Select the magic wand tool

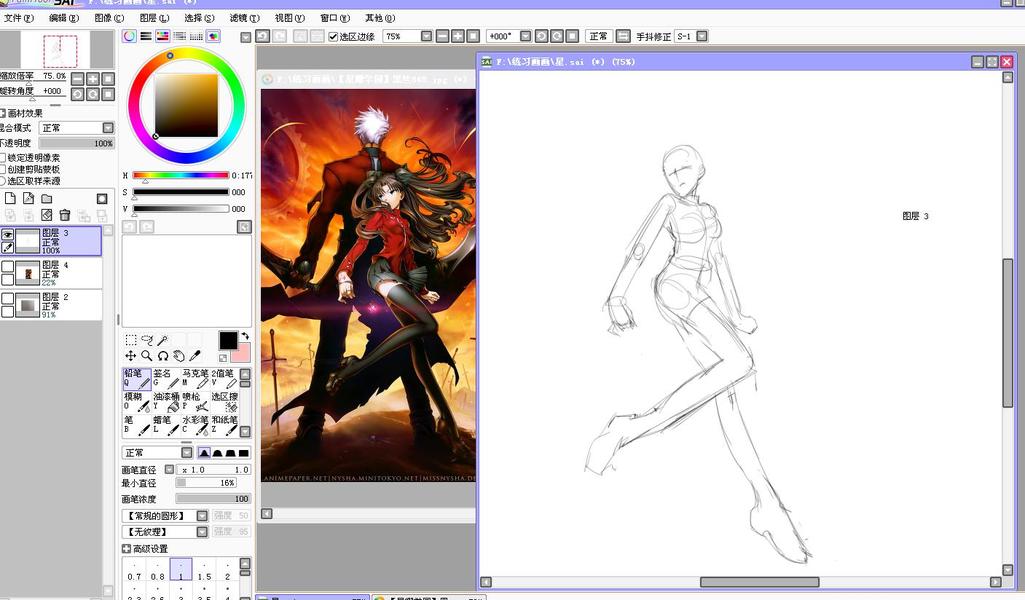click(162, 340)
